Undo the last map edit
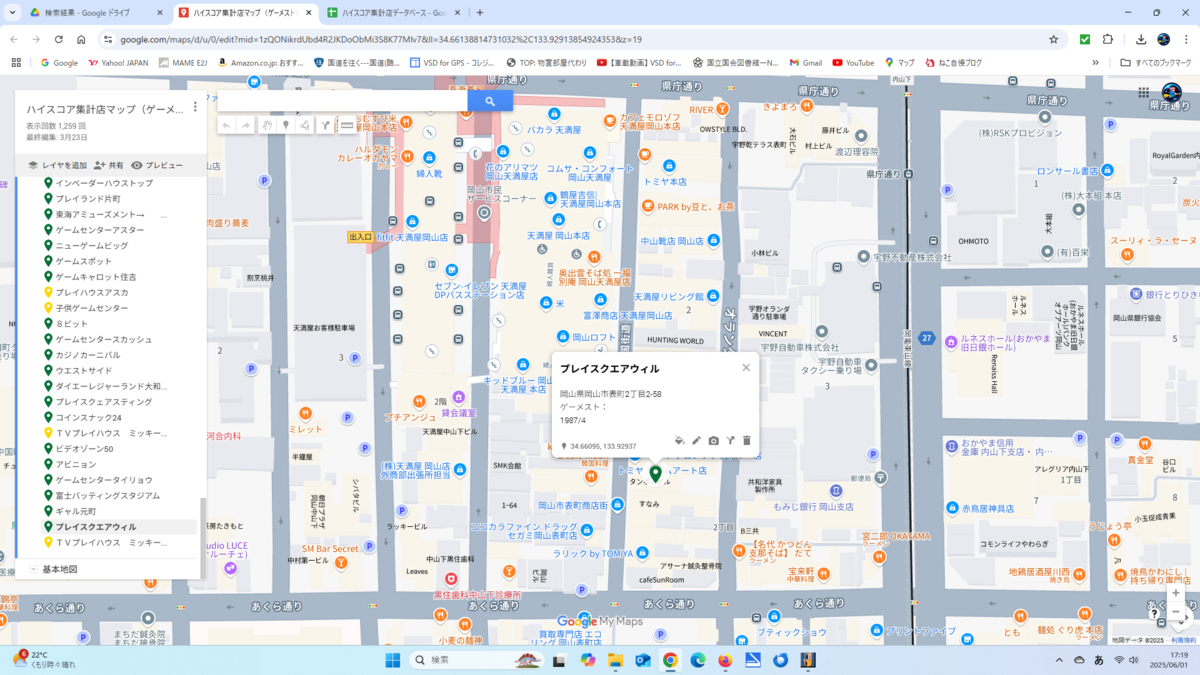This screenshot has height=675, width=1200. pyautogui.click(x=226, y=126)
